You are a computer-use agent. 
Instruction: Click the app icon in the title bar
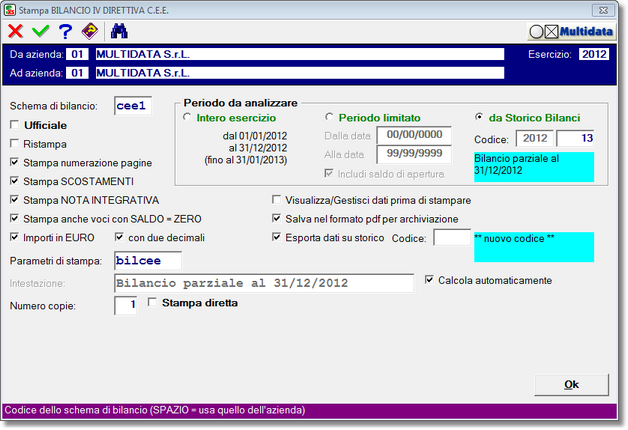(10, 10)
